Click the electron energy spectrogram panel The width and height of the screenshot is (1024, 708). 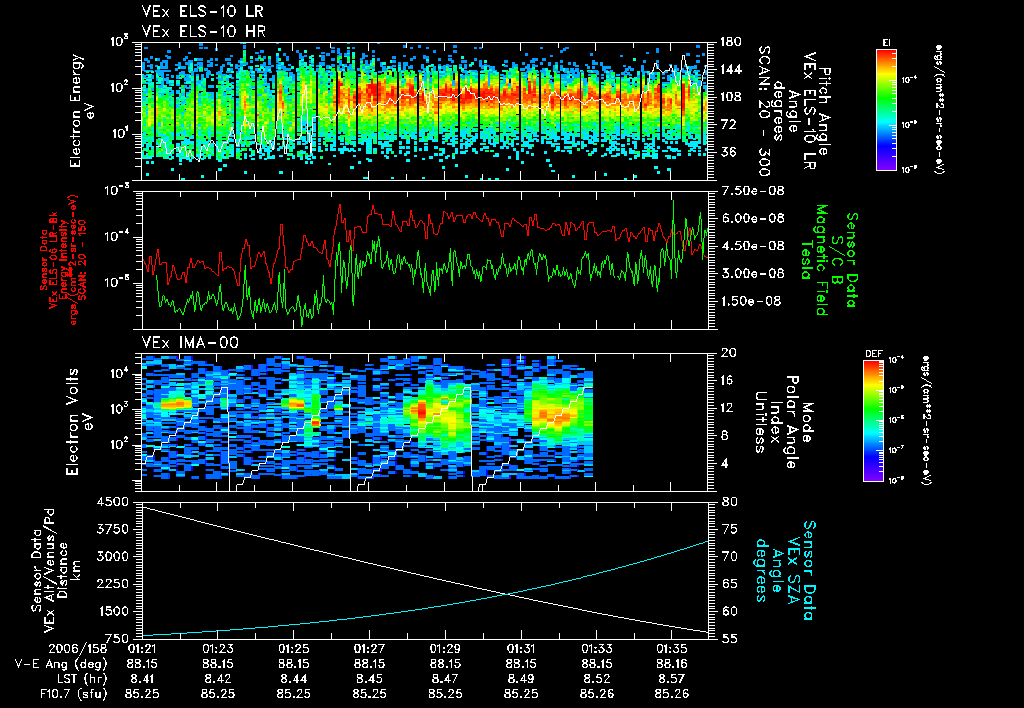[x=425, y=111]
